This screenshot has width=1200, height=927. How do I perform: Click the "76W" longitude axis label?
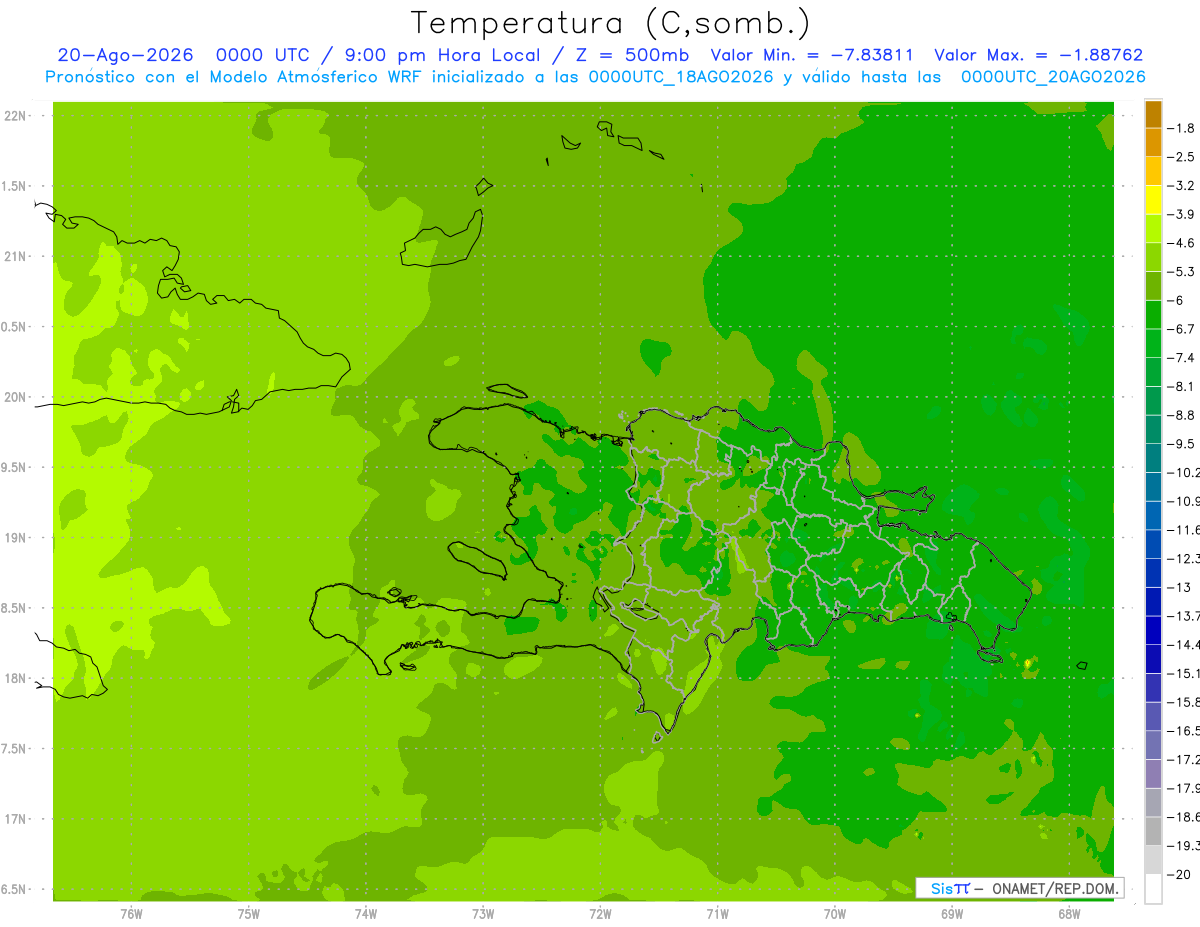tap(131, 913)
